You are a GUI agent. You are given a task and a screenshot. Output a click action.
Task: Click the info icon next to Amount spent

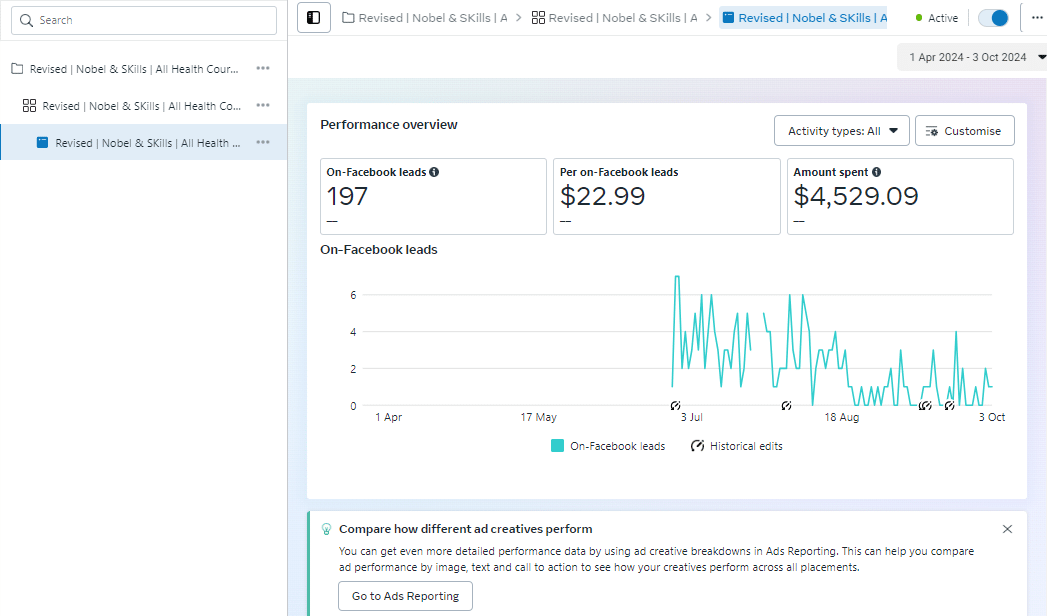pos(876,172)
